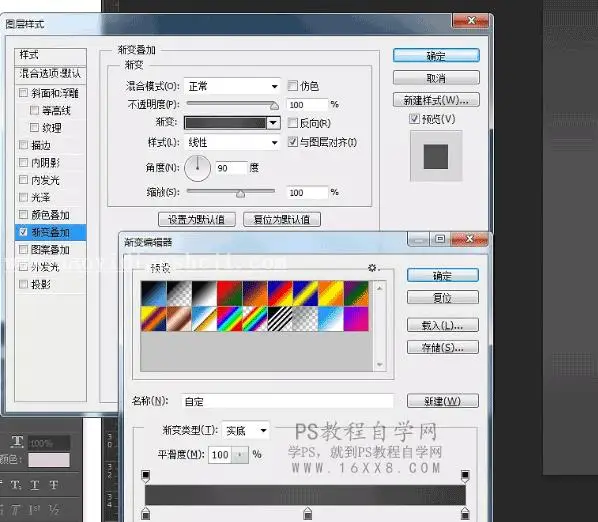Select the left opacity stop above gradient bar
This screenshot has height=522, width=598.
pyautogui.click(x=146, y=476)
